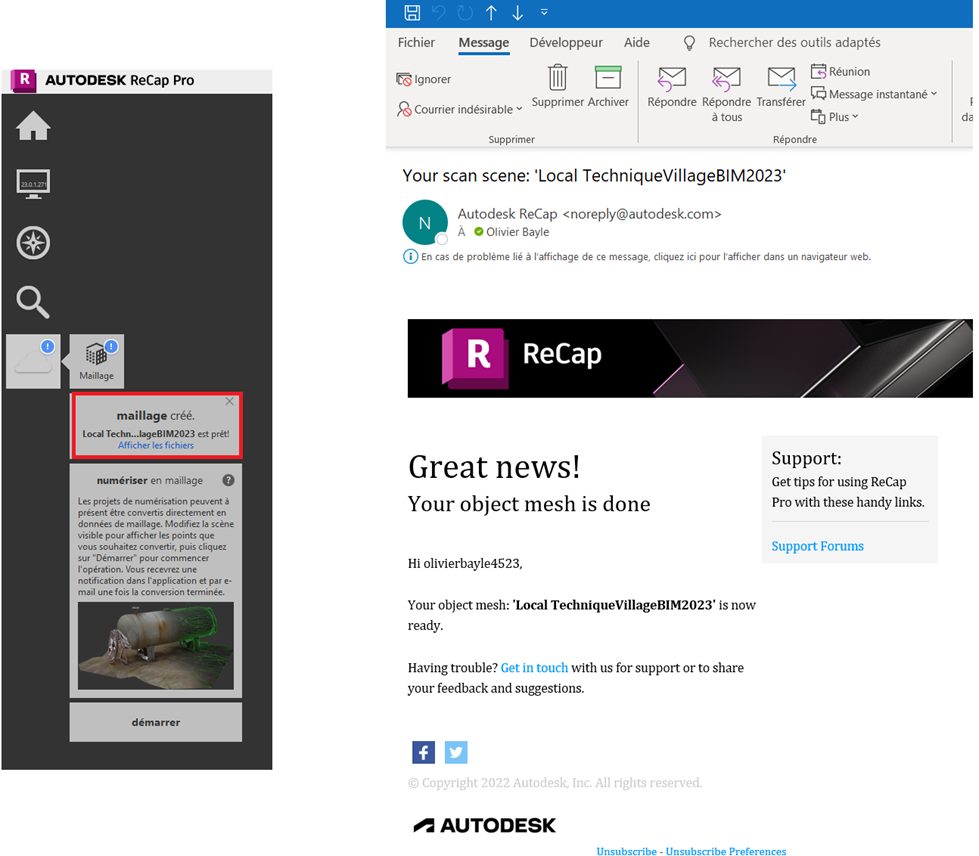Click the Facebook icon in email footer

pyautogui.click(x=423, y=752)
